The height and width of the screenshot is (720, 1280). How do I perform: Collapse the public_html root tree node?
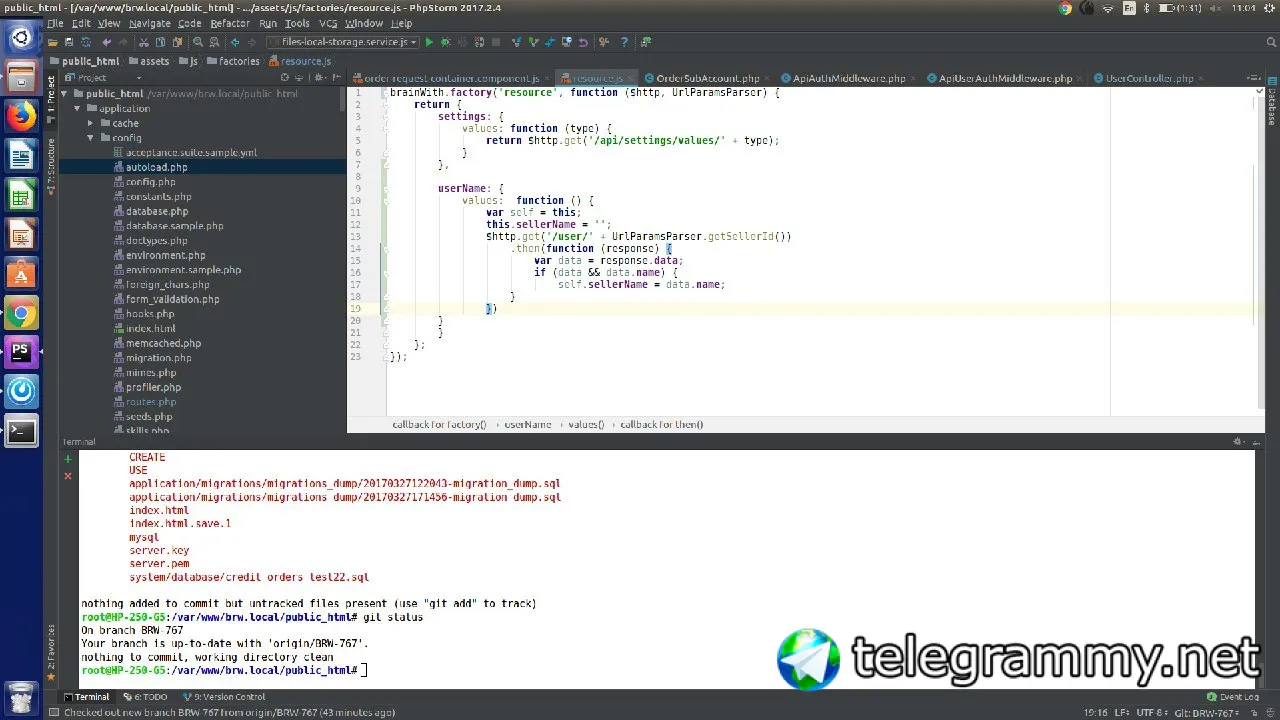65,94
